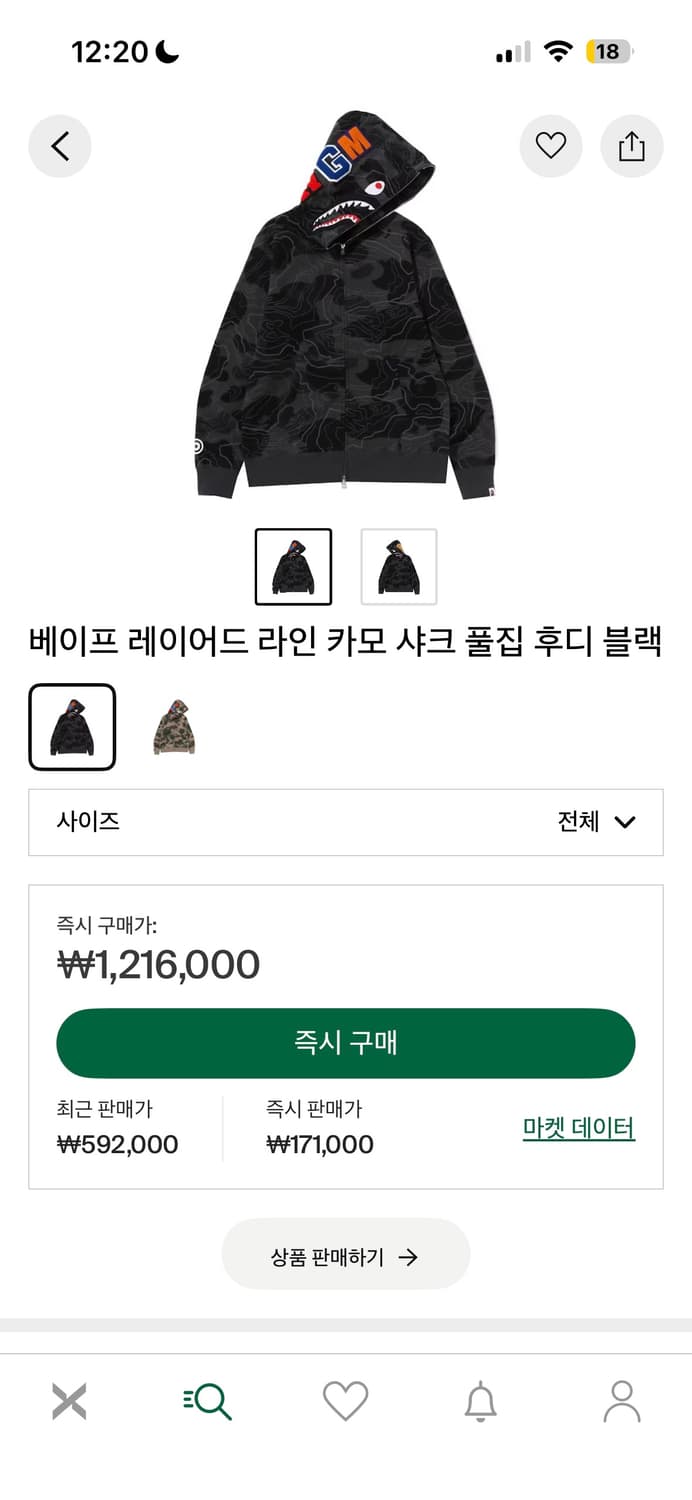
Task: Open 마켓 데이터 market data link
Action: pos(578,1126)
